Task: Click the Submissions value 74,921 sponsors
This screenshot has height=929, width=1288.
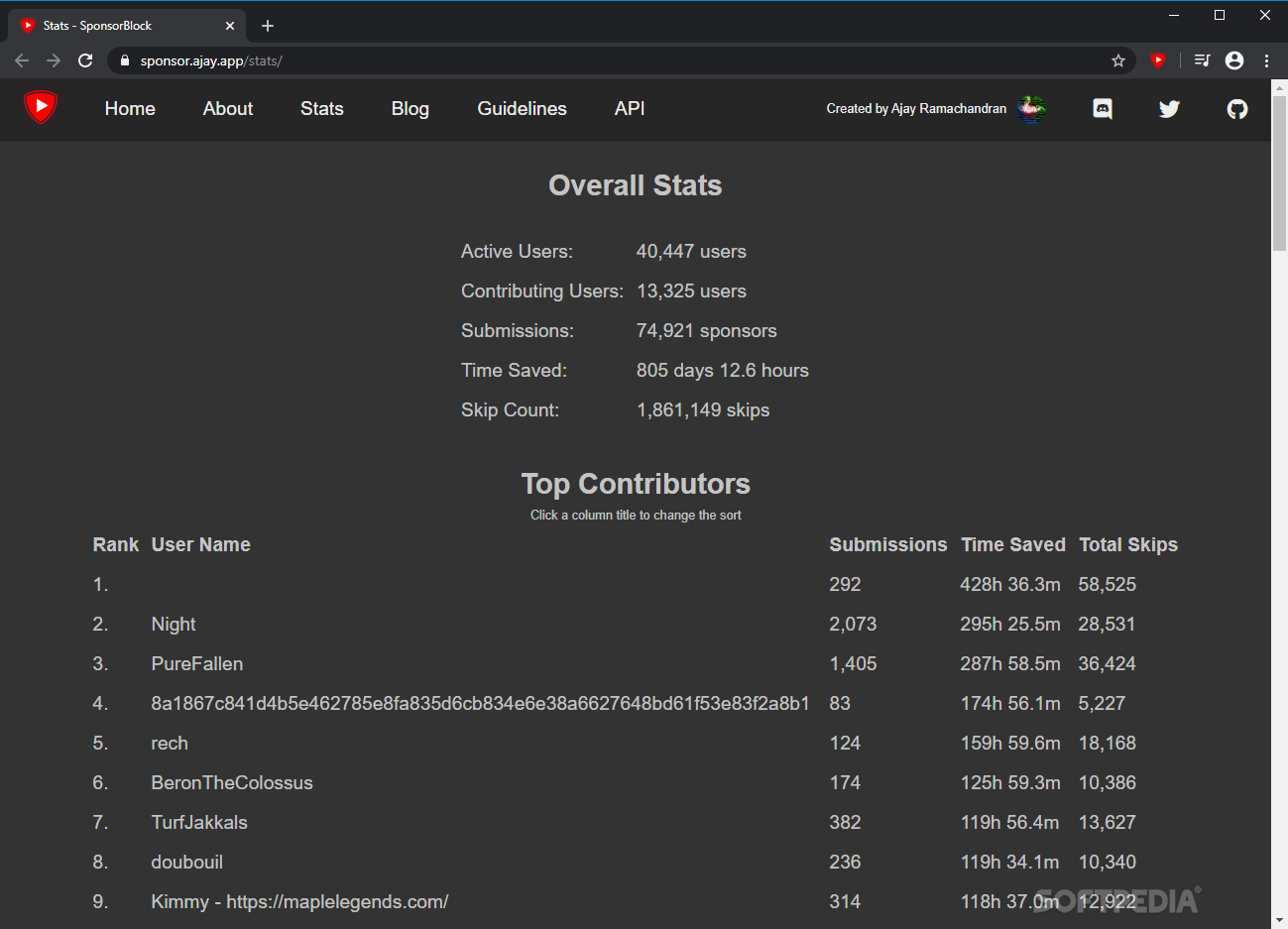Action: (x=706, y=331)
